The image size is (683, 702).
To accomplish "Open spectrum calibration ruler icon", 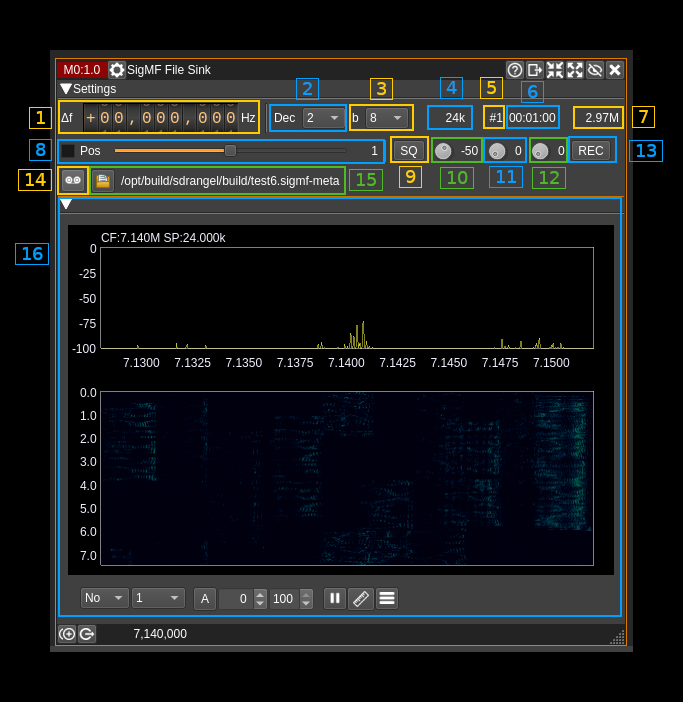I will (361, 599).
